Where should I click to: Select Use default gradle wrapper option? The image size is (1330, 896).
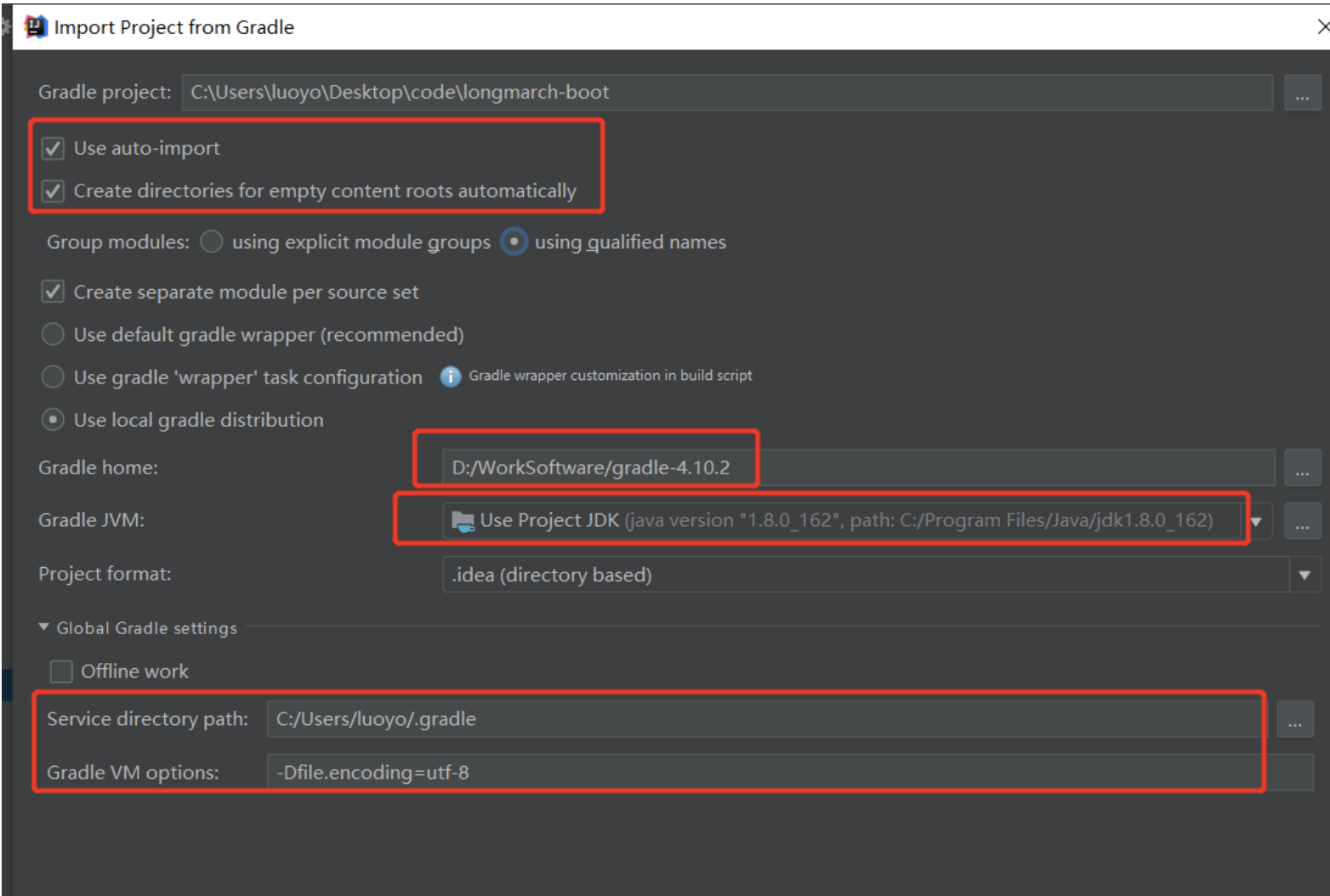(x=53, y=334)
